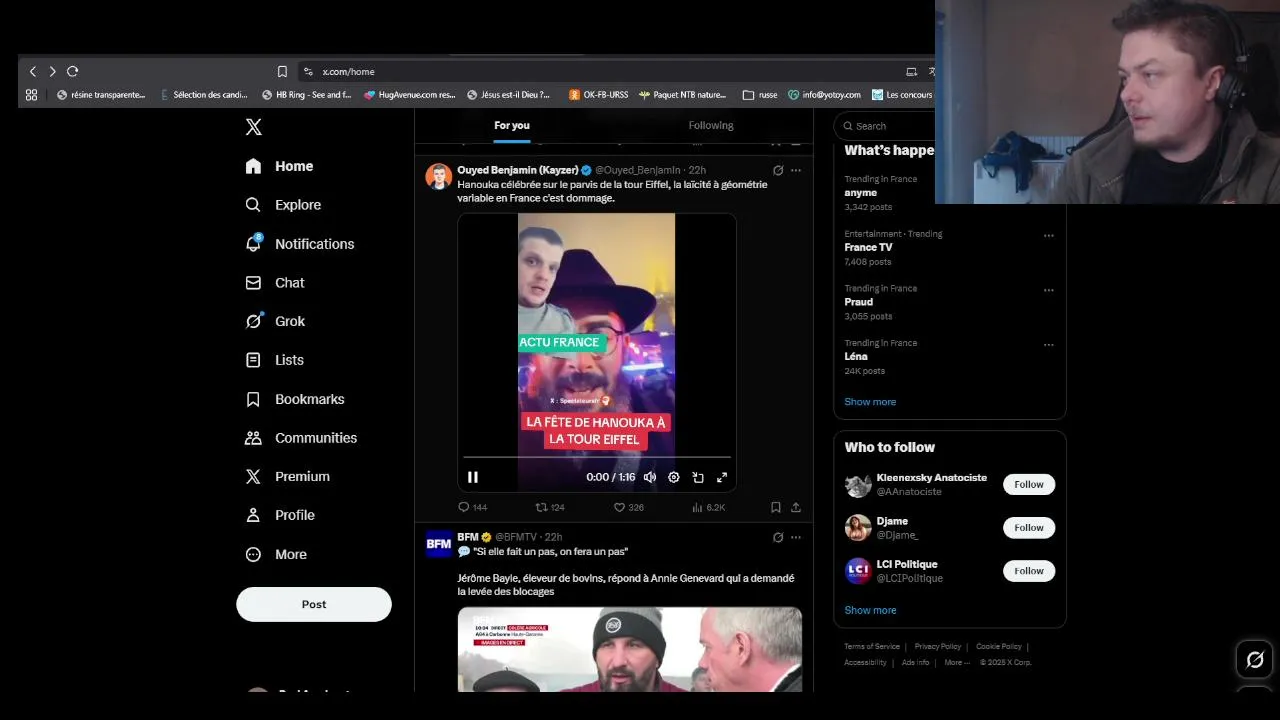
Task: Reload the page with refresh icon
Action: [x=73, y=71]
